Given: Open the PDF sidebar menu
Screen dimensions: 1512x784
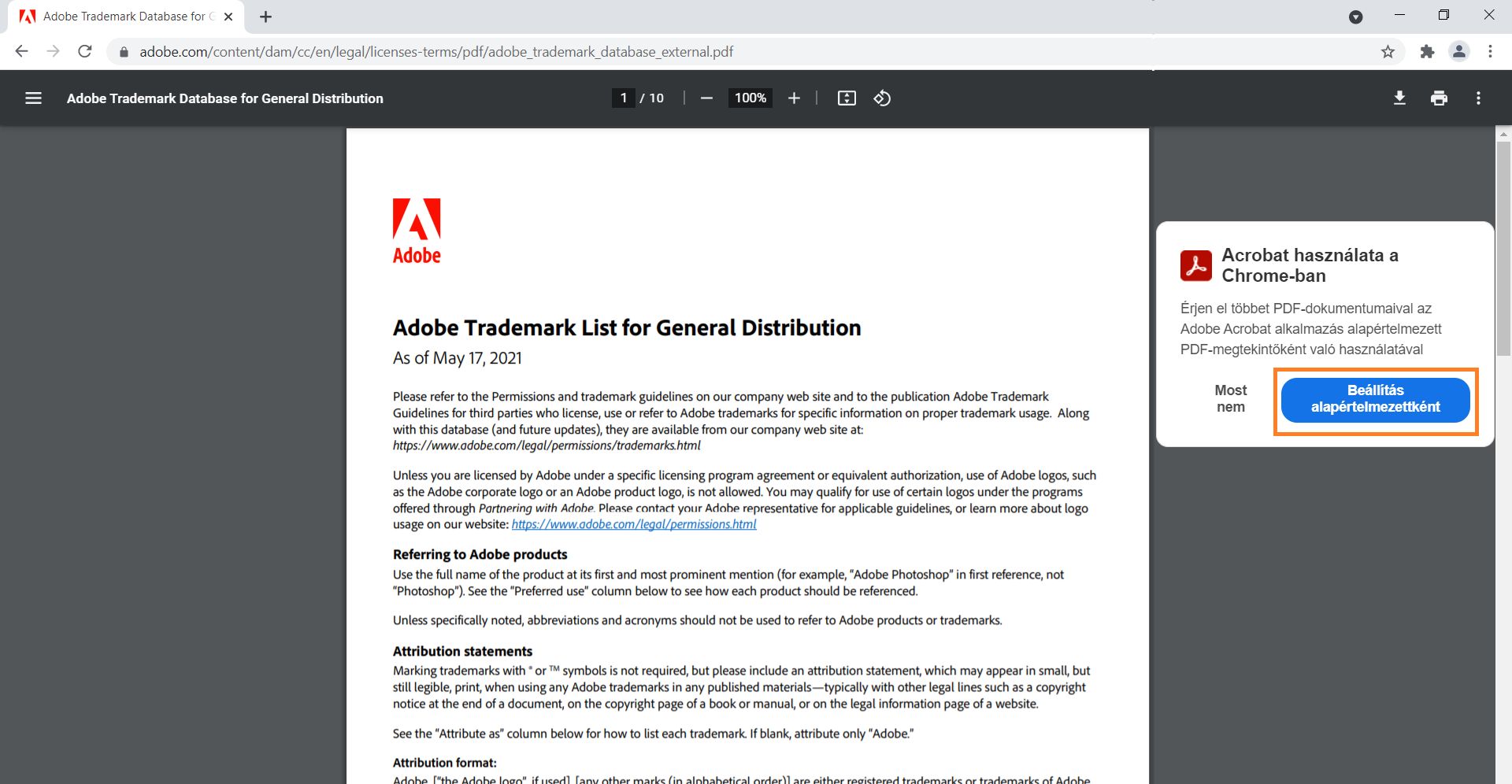Looking at the screenshot, I should tap(34, 98).
